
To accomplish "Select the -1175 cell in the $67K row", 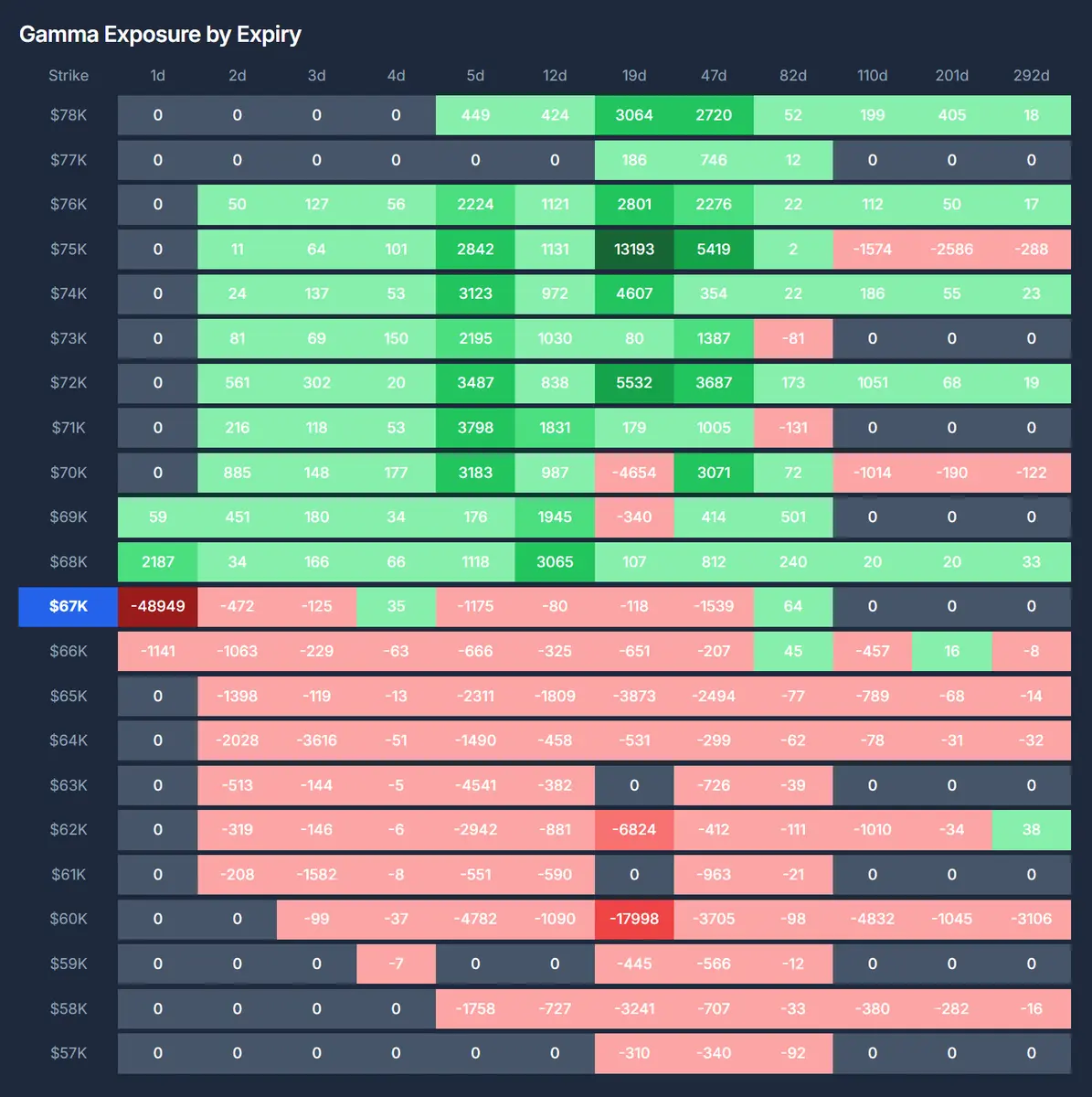I will click(x=475, y=606).
